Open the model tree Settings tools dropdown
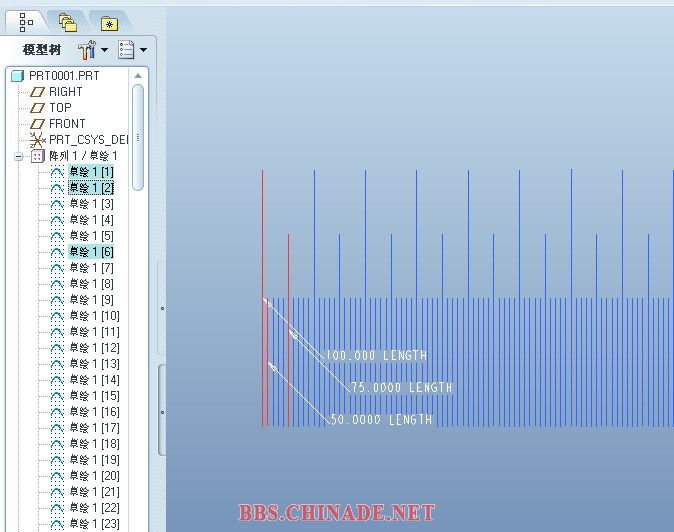Image resolution: width=674 pixels, height=532 pixels. tap(92, 49)
